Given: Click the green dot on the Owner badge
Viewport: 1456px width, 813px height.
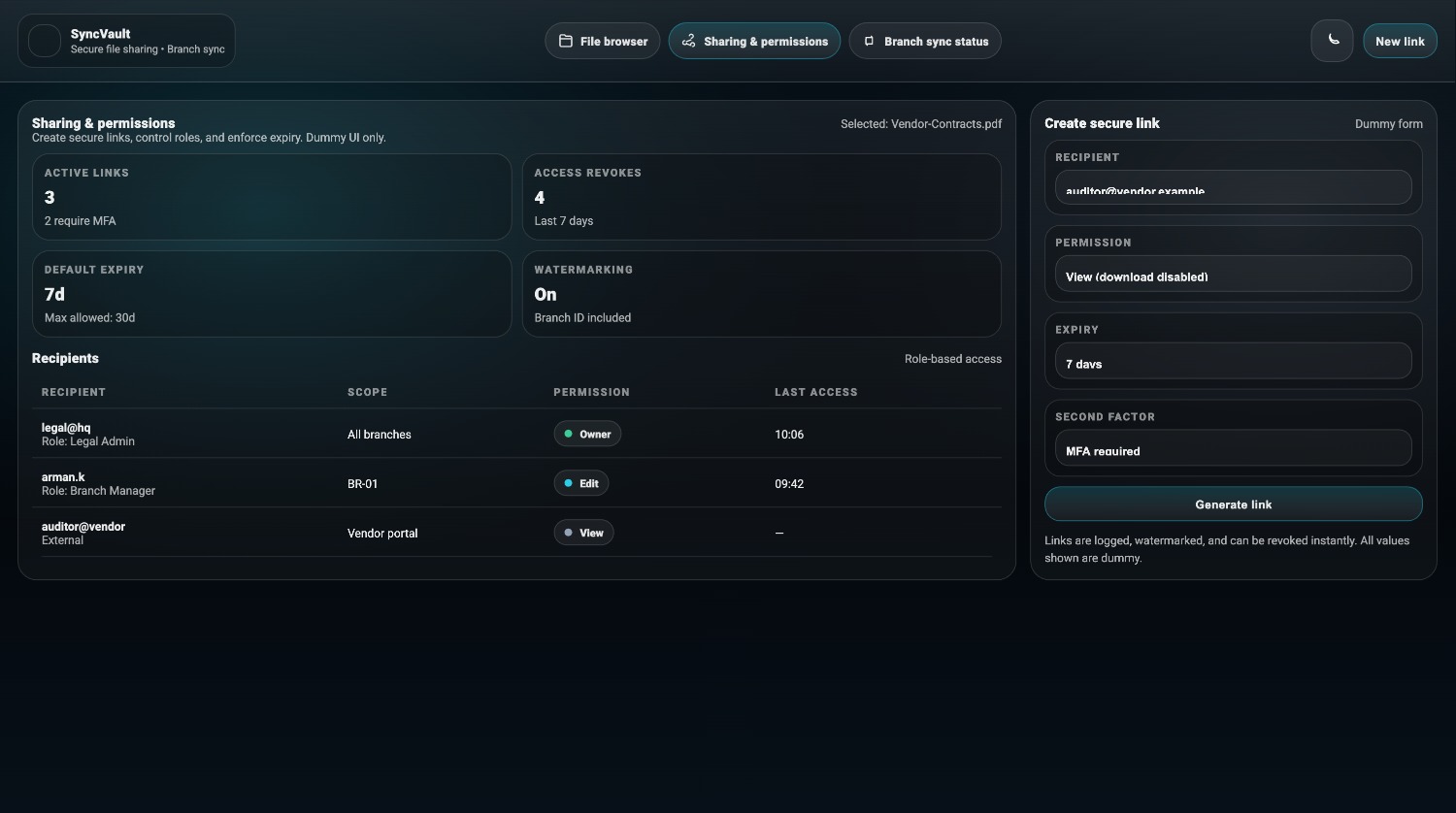Looking at the screenshot, I should [568, 434].
